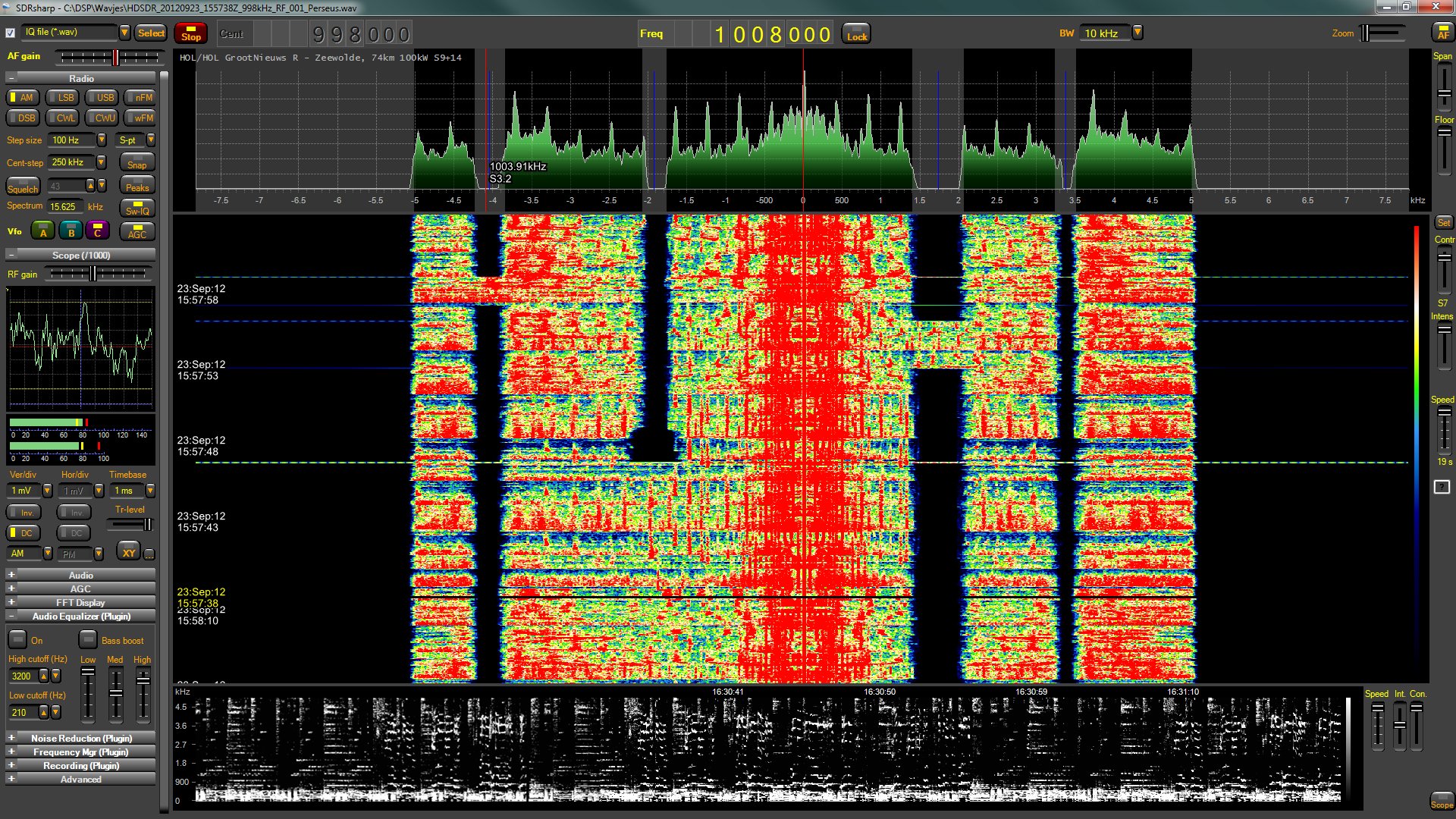Toggle the XY scope mode button
The height and width of the screenshot is (819, 1456).
click(128, 553)
